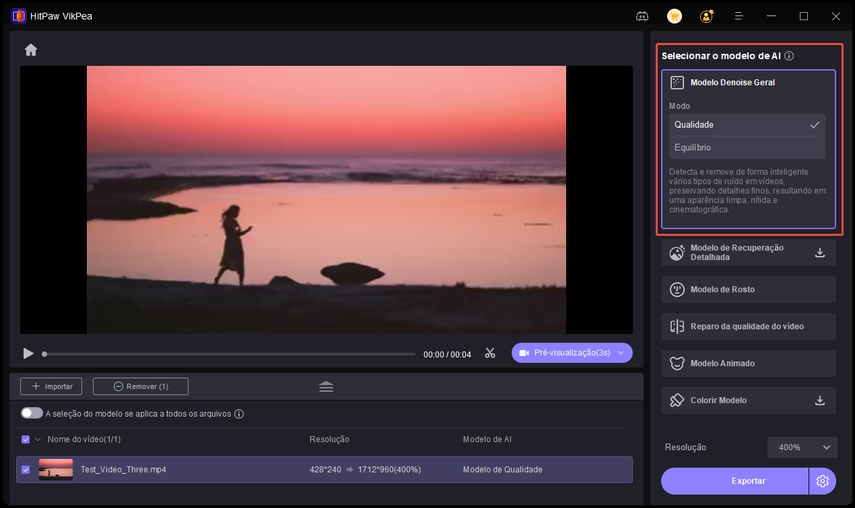Click the HitPaw VikPea app logo
Viewport: 855px width, 508px height.
[x=19, y=16]
